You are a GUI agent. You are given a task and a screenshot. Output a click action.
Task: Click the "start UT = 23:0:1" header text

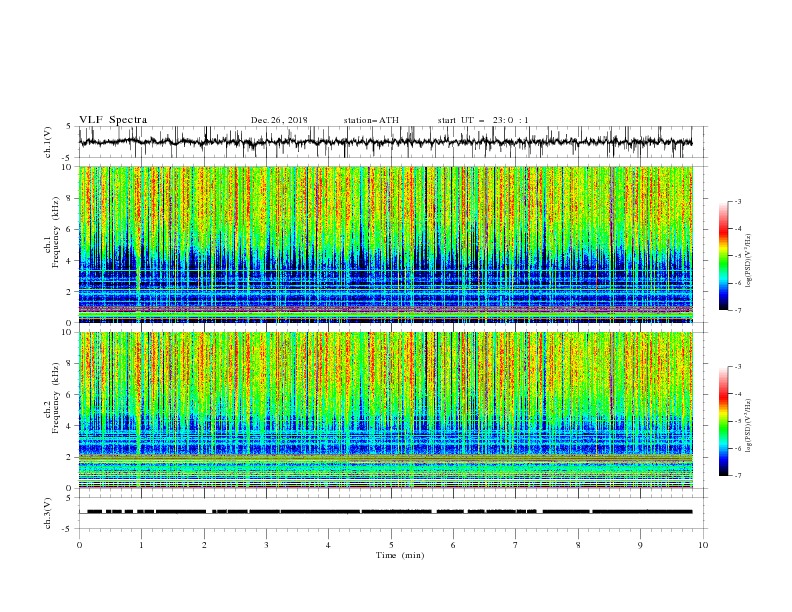483,120
